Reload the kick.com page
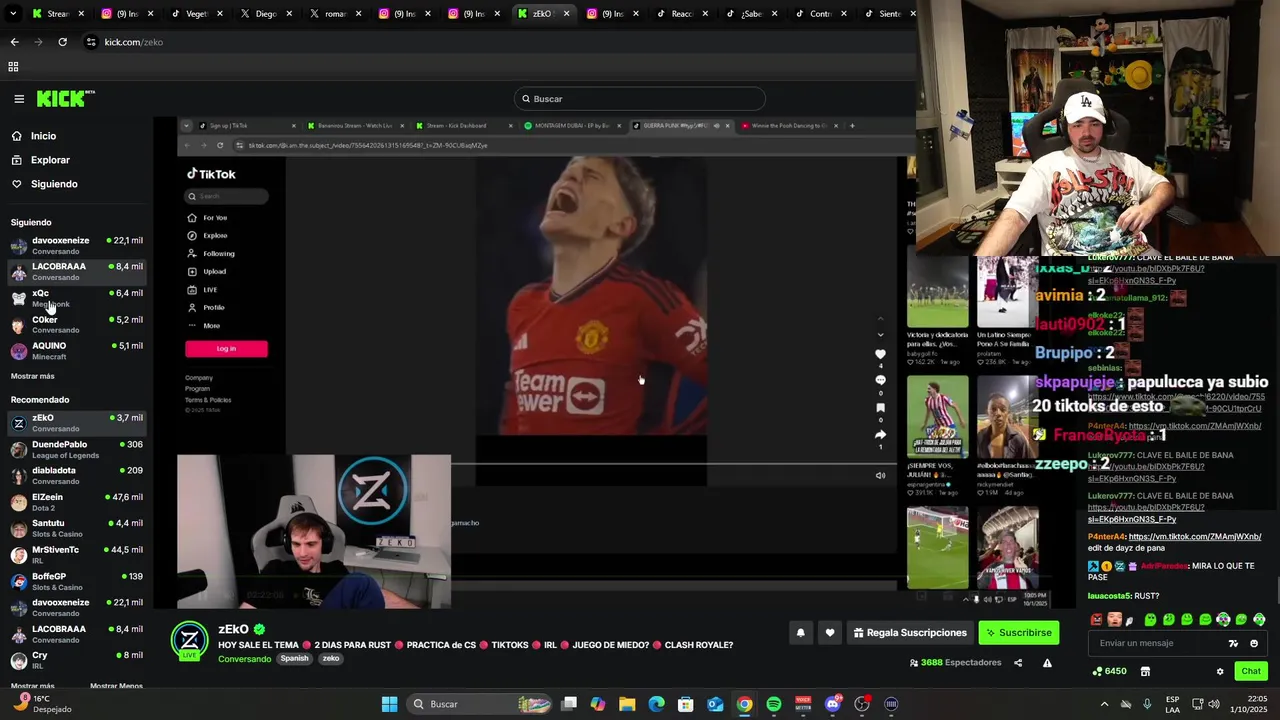This screenshot has width=1280, height=720. pyautogui.click(x=62, y=42)
